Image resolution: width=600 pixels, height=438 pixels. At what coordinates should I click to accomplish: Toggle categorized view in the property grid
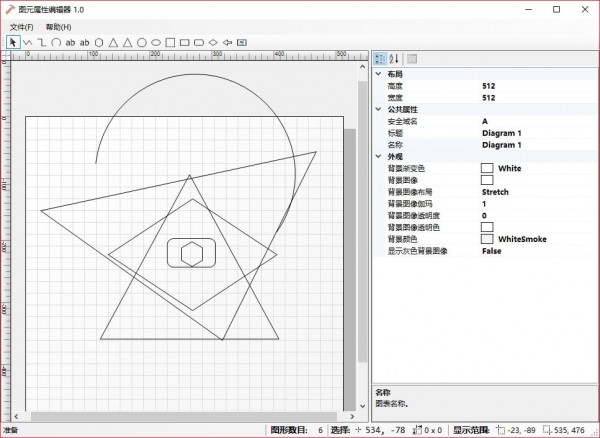[x=380, y=59]
